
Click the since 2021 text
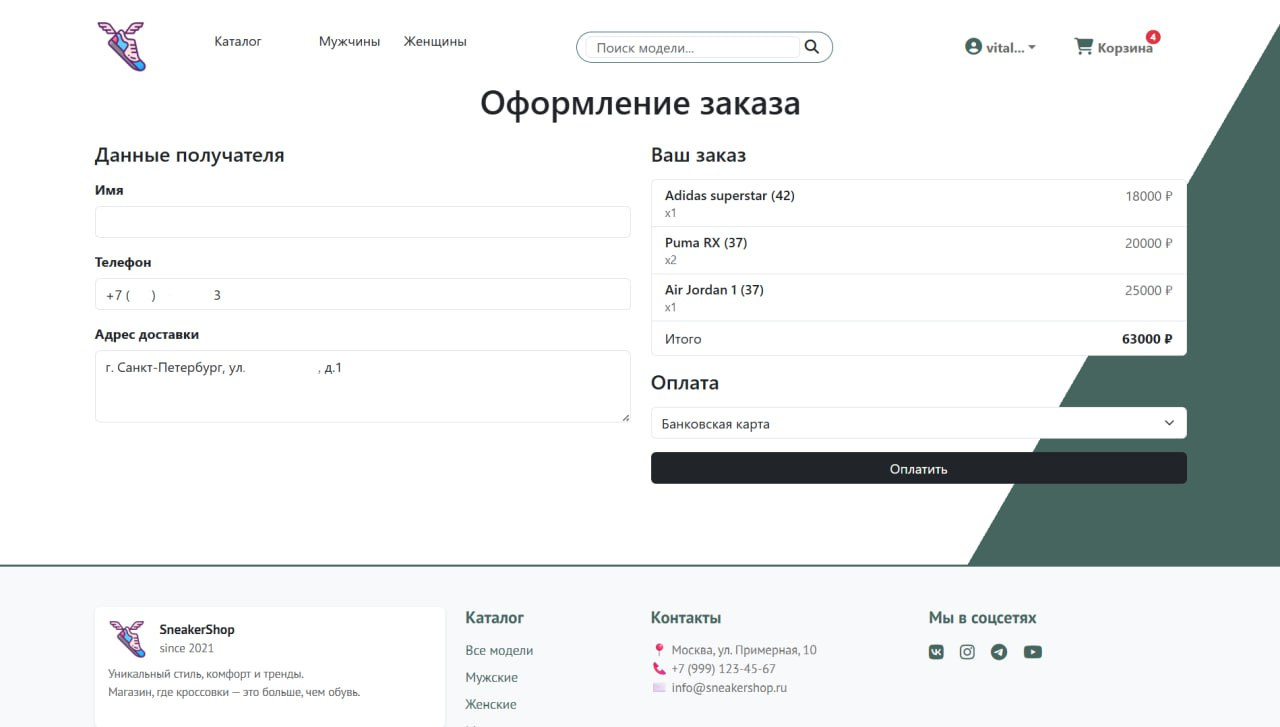click(x=187, y=648)
